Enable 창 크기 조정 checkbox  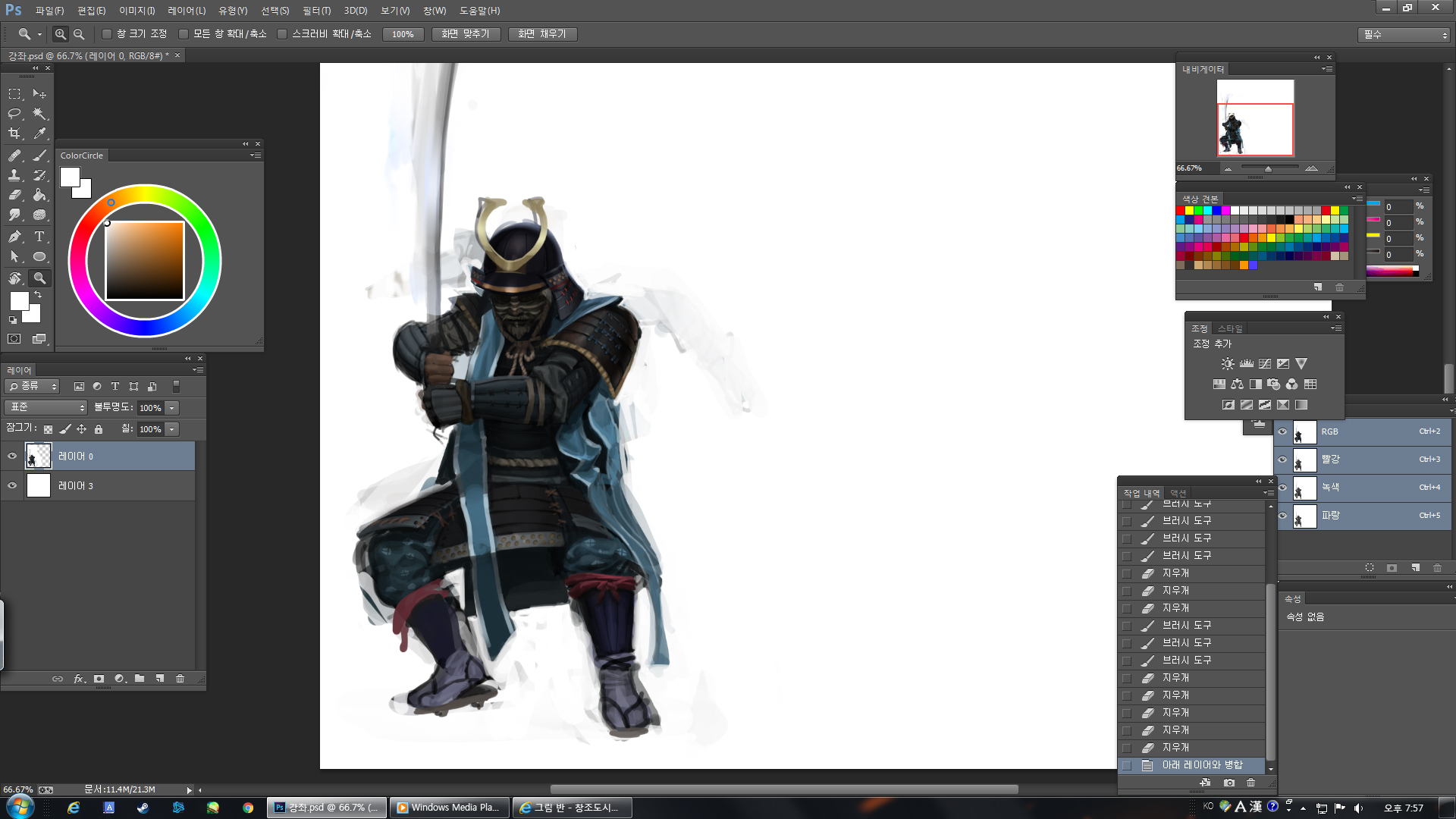107,34
